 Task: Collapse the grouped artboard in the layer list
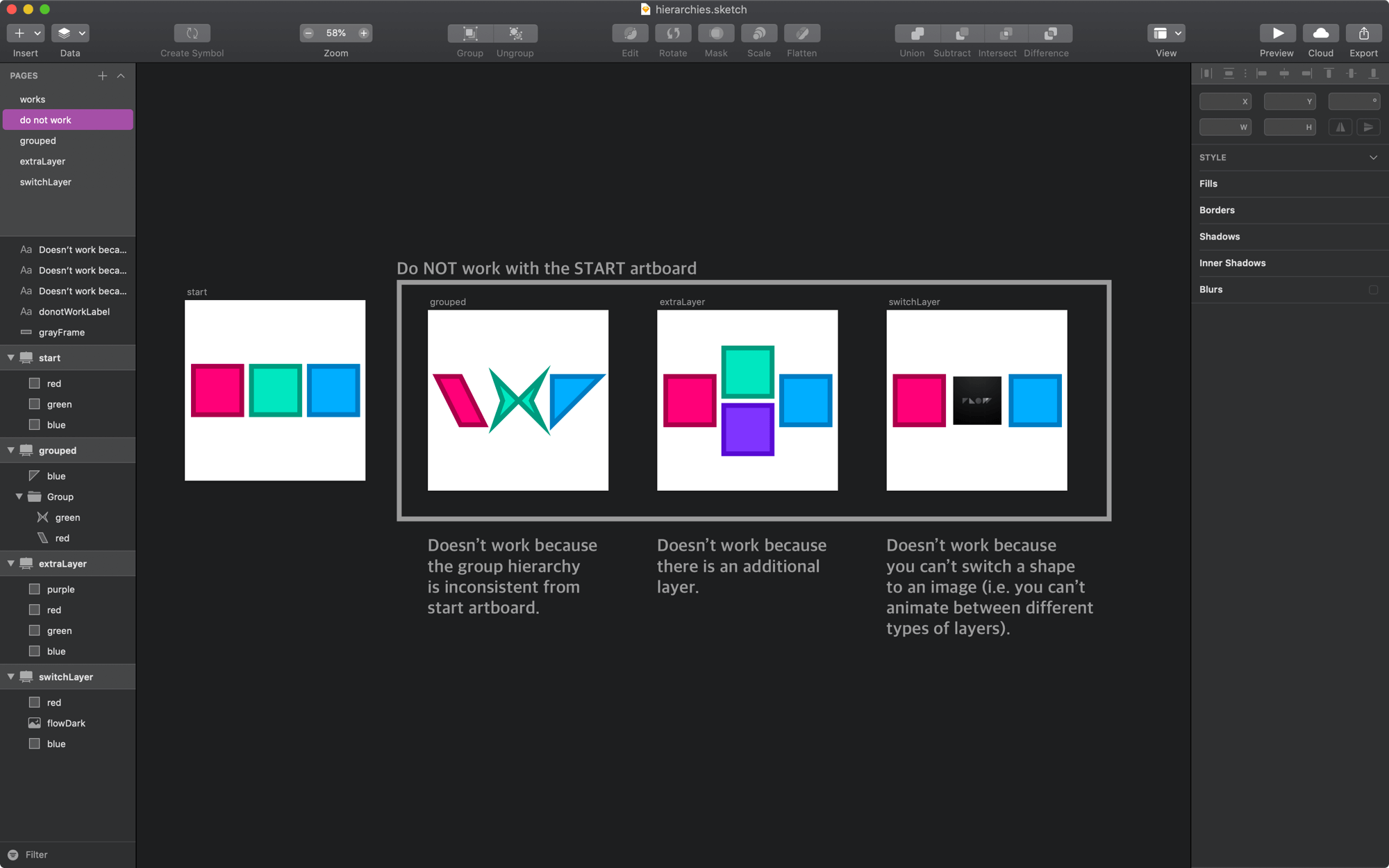(10, 450)
